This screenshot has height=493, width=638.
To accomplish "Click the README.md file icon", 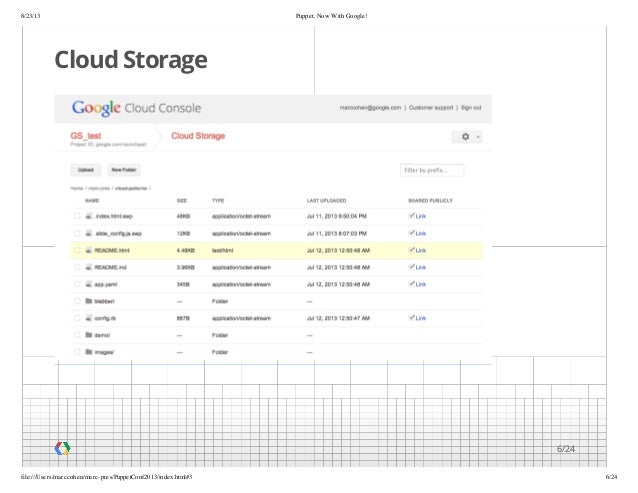I will pos(89,267).
